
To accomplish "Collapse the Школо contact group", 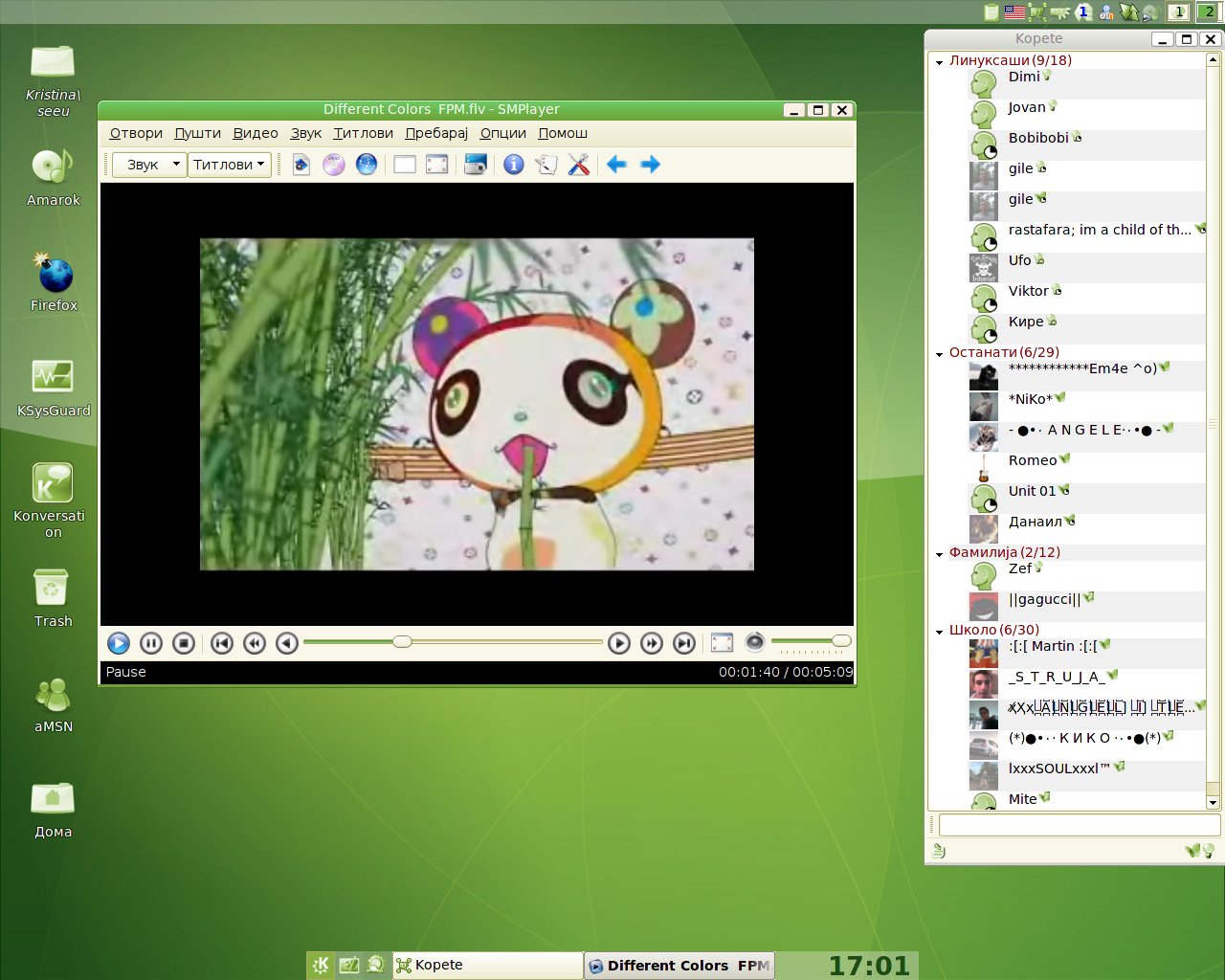I will pyautogui.click(x=939, y=631).
